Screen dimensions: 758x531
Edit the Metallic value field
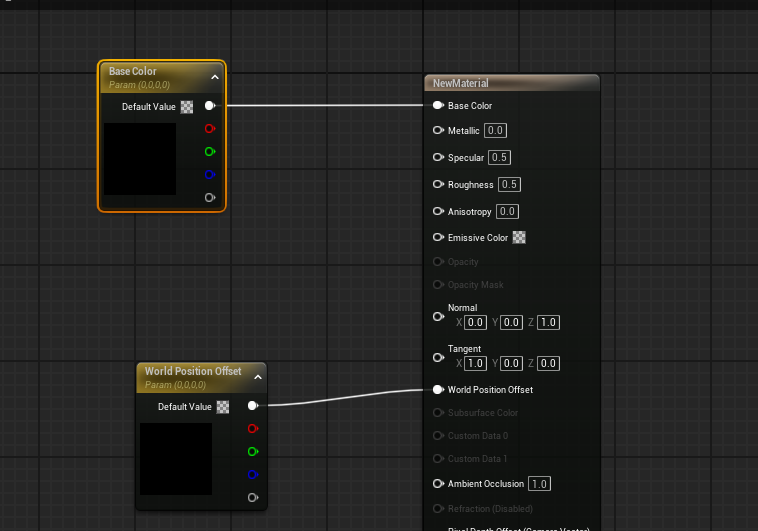point(496,131)
